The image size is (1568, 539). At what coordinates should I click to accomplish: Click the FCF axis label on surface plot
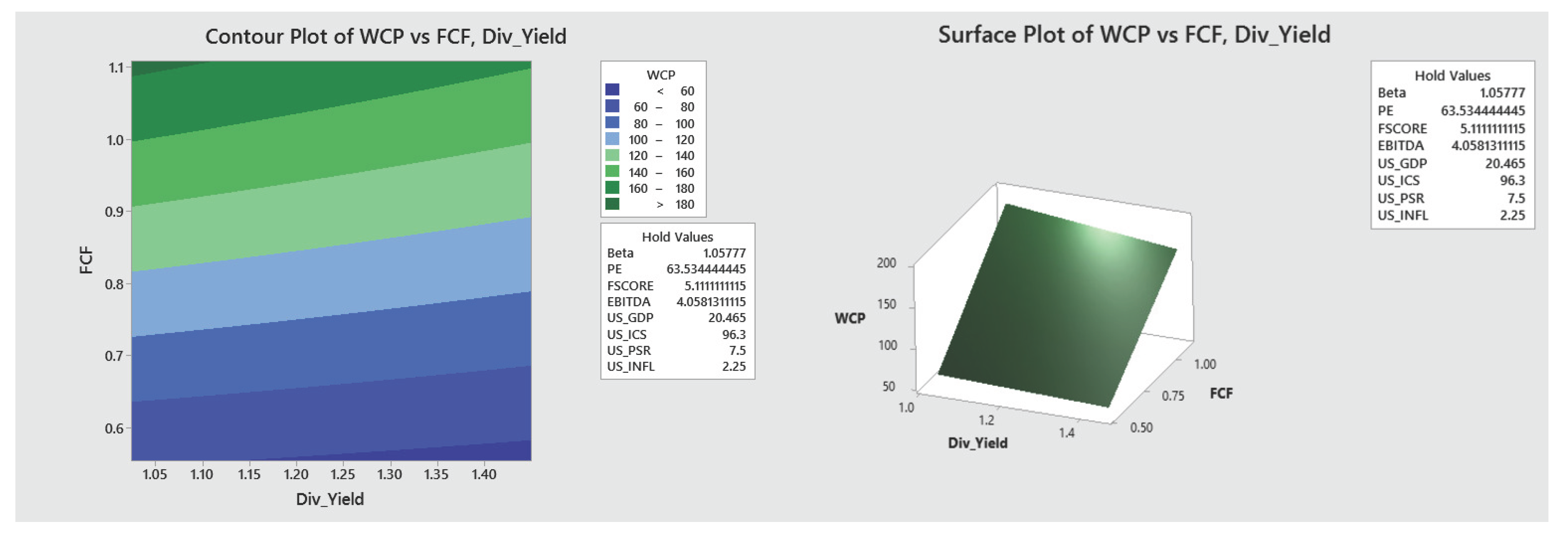coord(1220,394)
